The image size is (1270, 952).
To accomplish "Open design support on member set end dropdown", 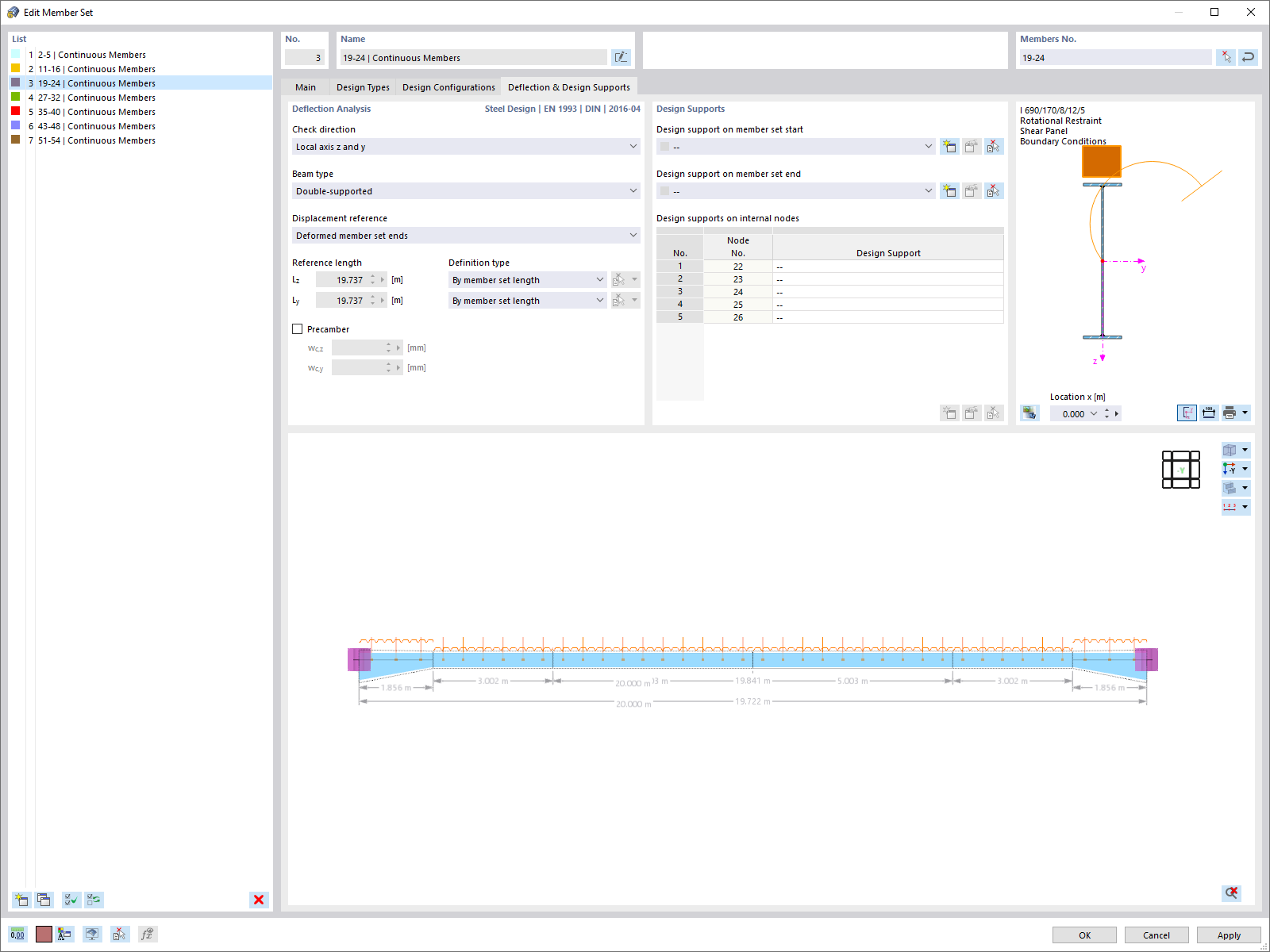I will (x=796, y=191).
